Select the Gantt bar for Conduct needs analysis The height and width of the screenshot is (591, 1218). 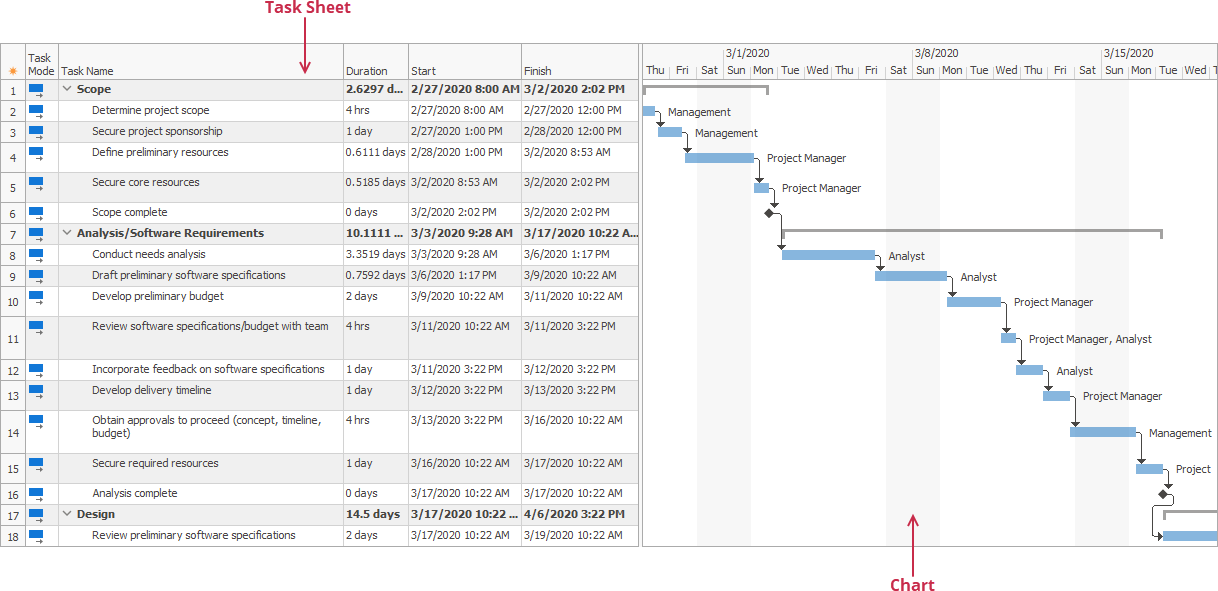tap(830, 254)
